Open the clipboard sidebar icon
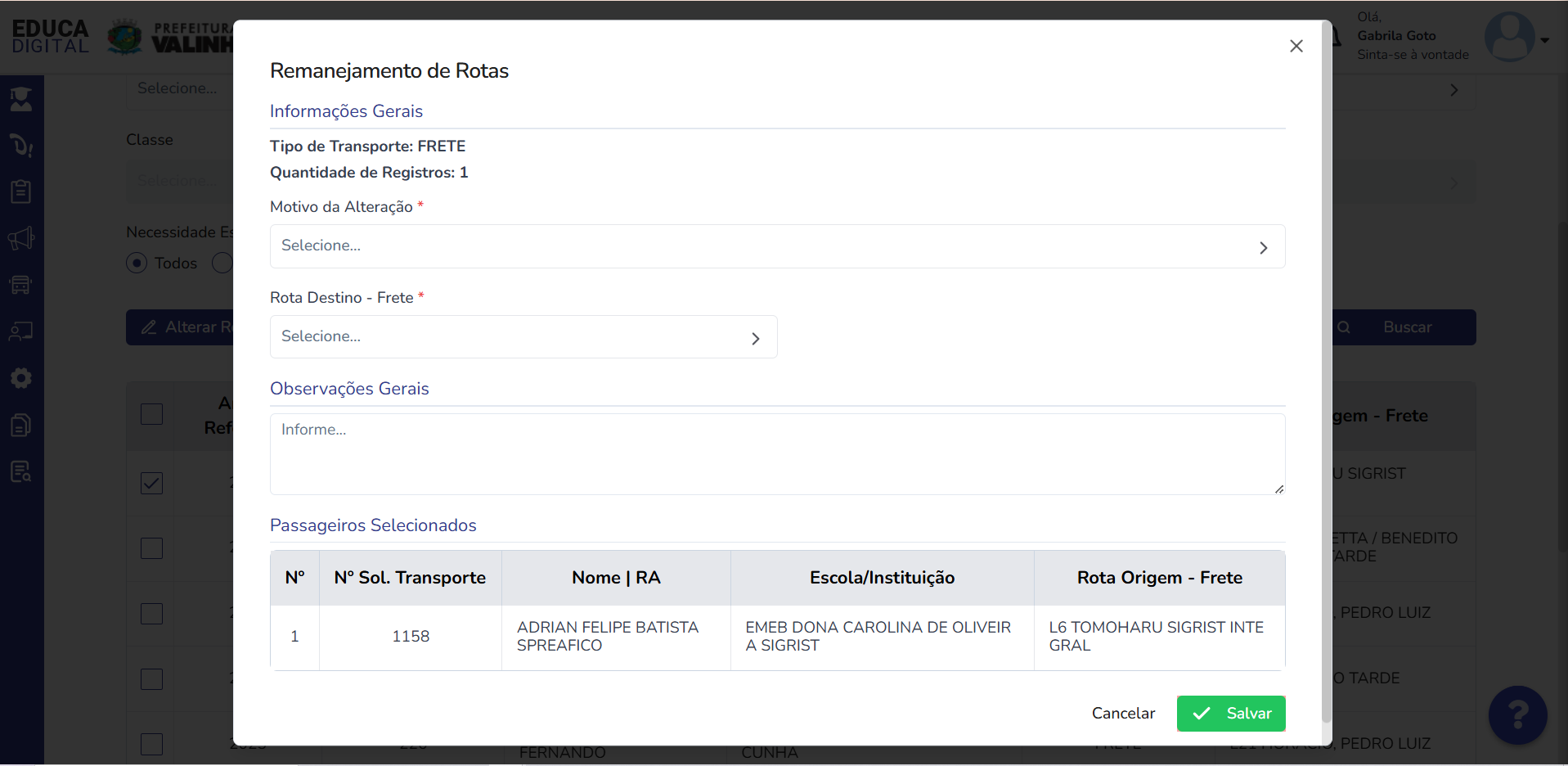 coord(21,191)
